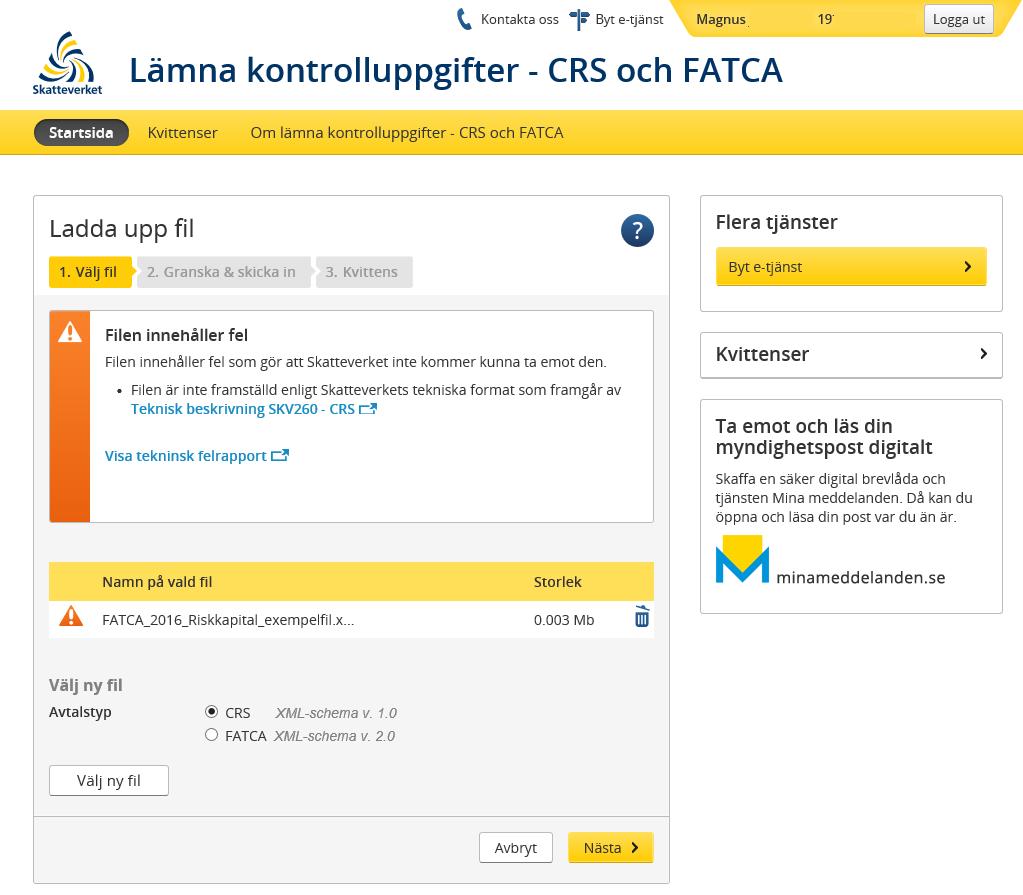Open Teknisk beskrivning SKV260 - CRS link
The width and height of the screenshot is (1023, 895).
click(243, 409)
